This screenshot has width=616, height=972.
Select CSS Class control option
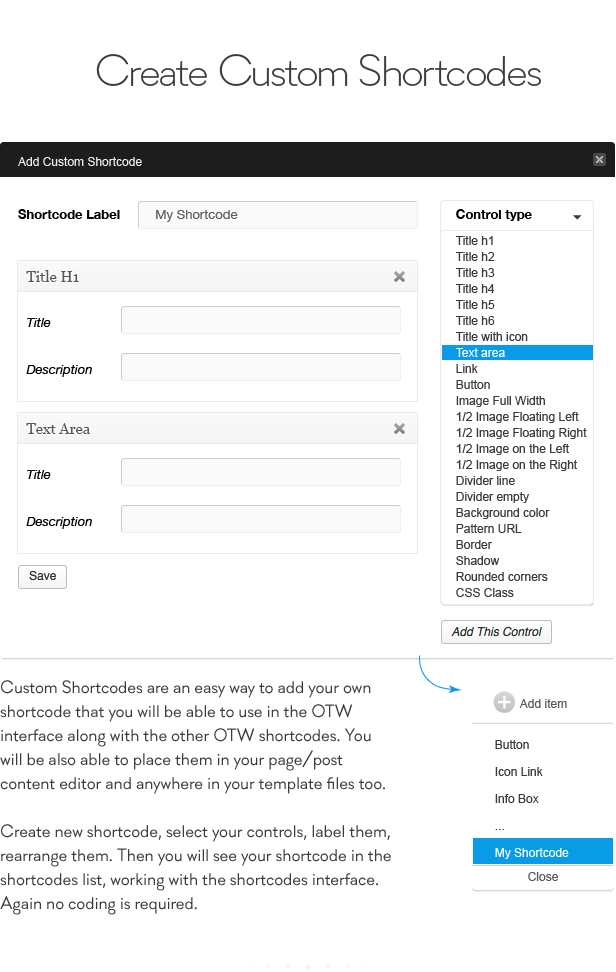[485, 593]
